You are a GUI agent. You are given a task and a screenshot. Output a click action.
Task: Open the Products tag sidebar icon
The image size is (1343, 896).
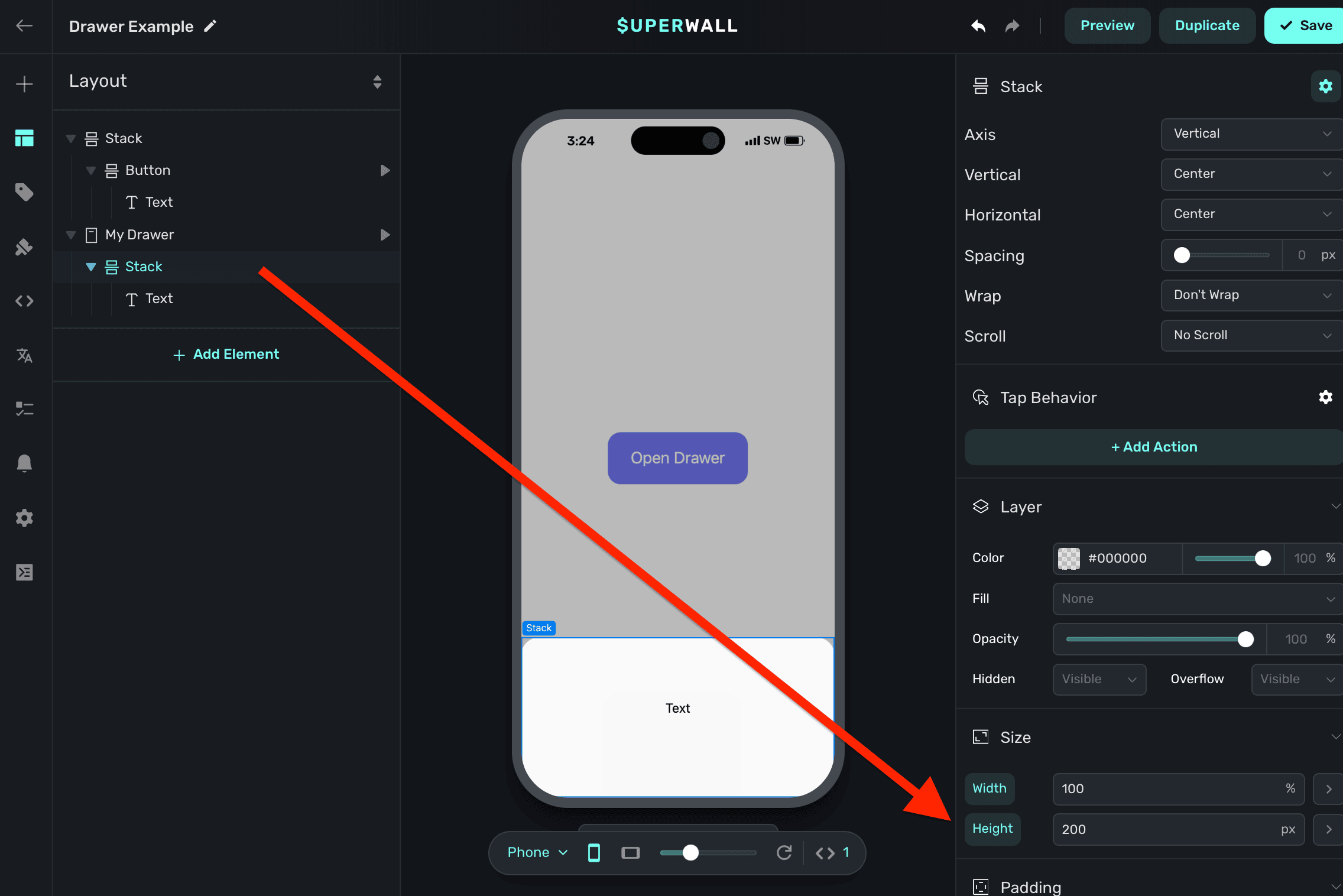tap(24, 192)
